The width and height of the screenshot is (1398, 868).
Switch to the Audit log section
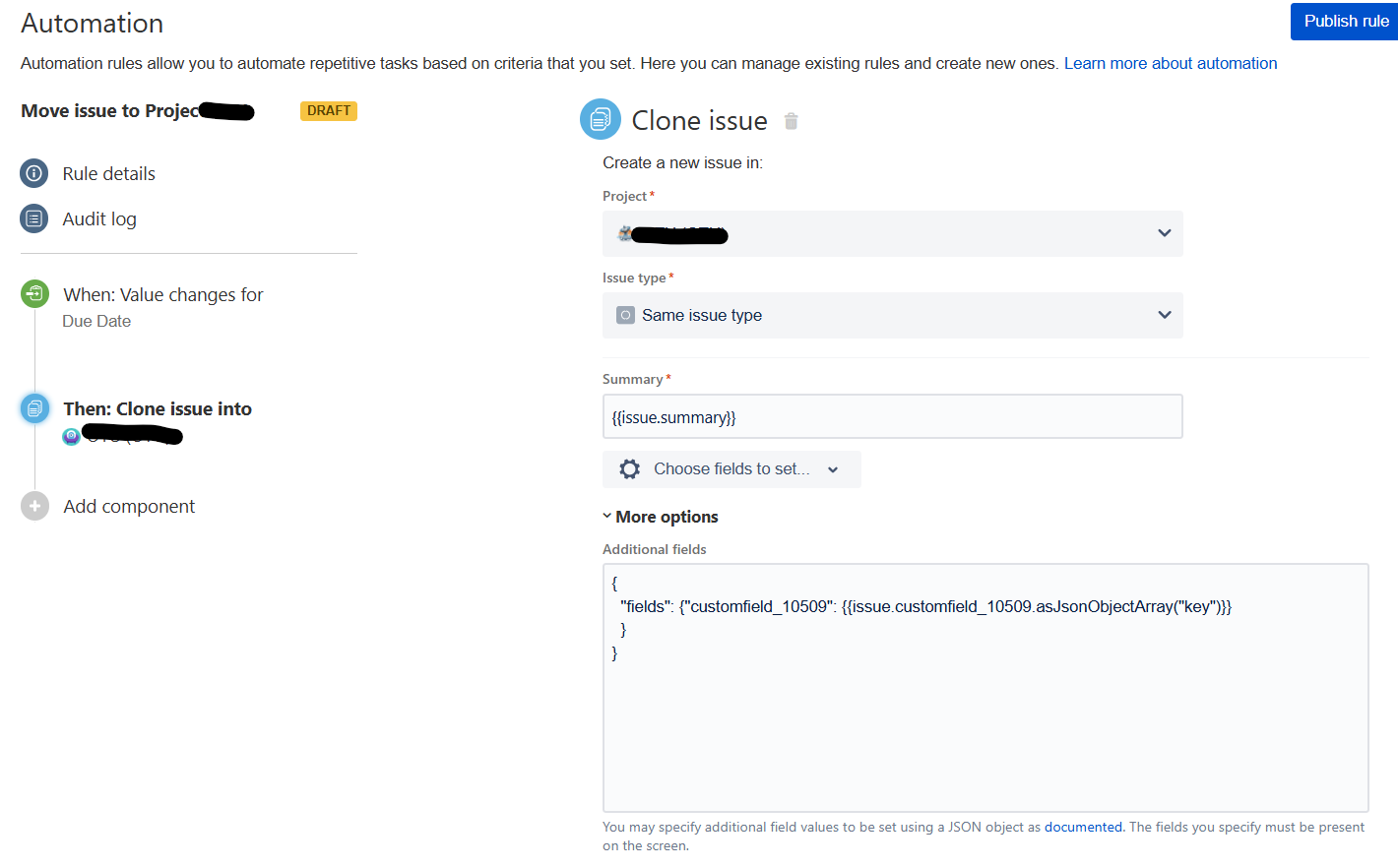(98, 218)
